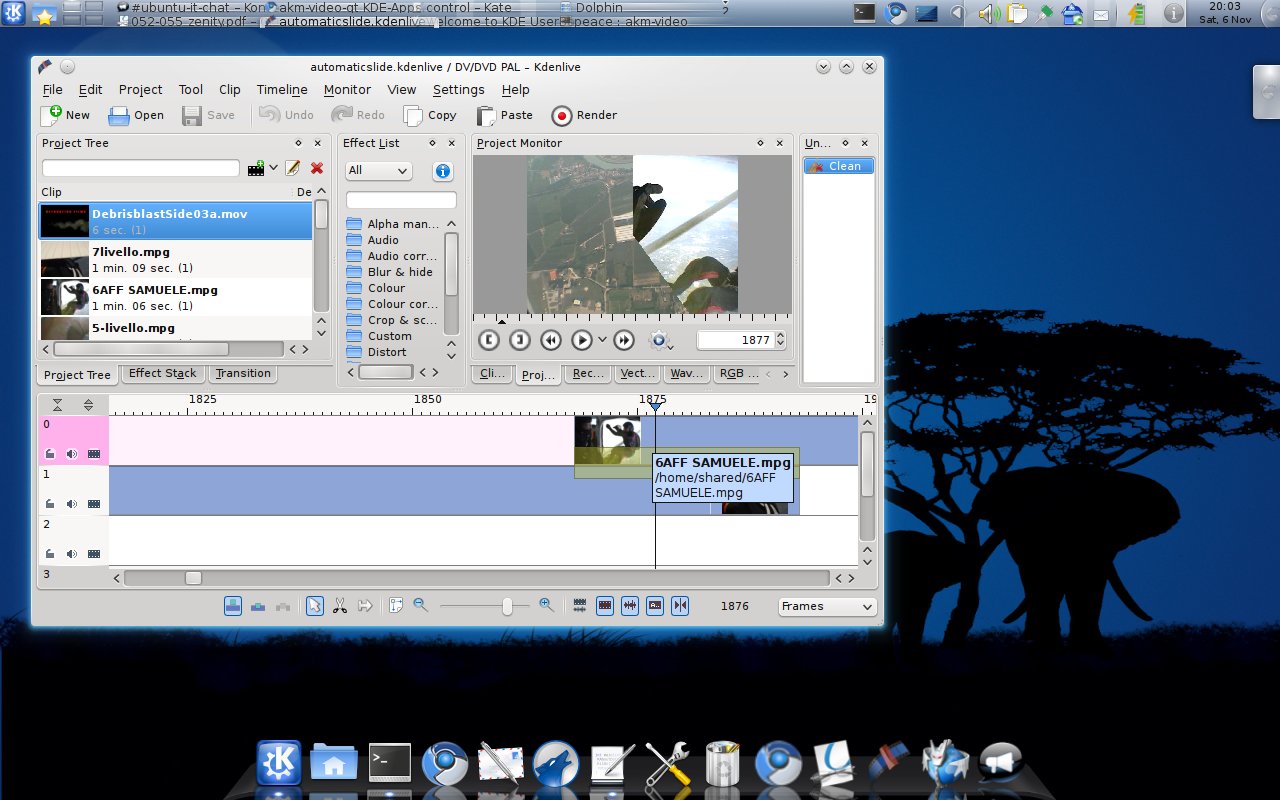This screenshot has width=1280, height=800.
Task: Open the Timeline menu
Action: pos(282,90)
